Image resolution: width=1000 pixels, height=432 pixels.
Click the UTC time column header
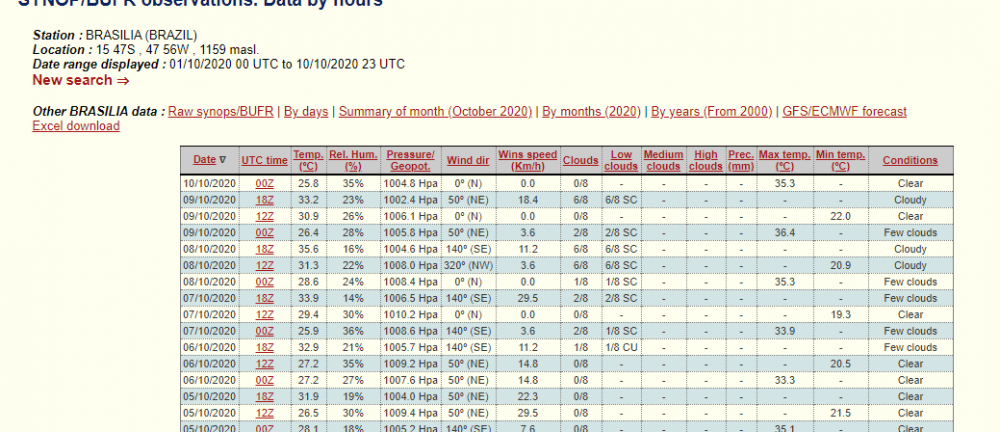265,160
